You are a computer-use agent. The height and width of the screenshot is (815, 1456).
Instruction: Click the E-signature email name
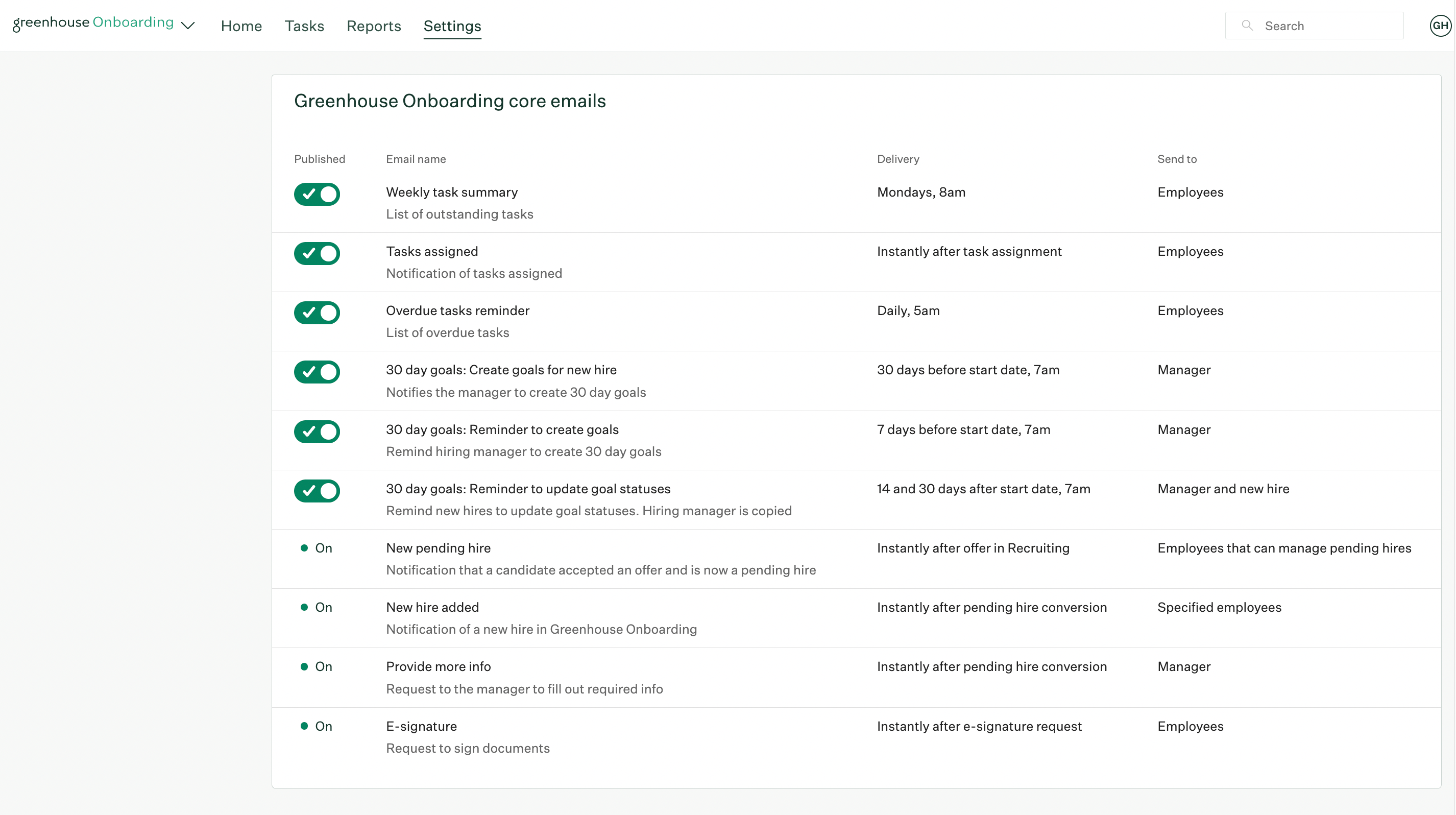point(421,726)
